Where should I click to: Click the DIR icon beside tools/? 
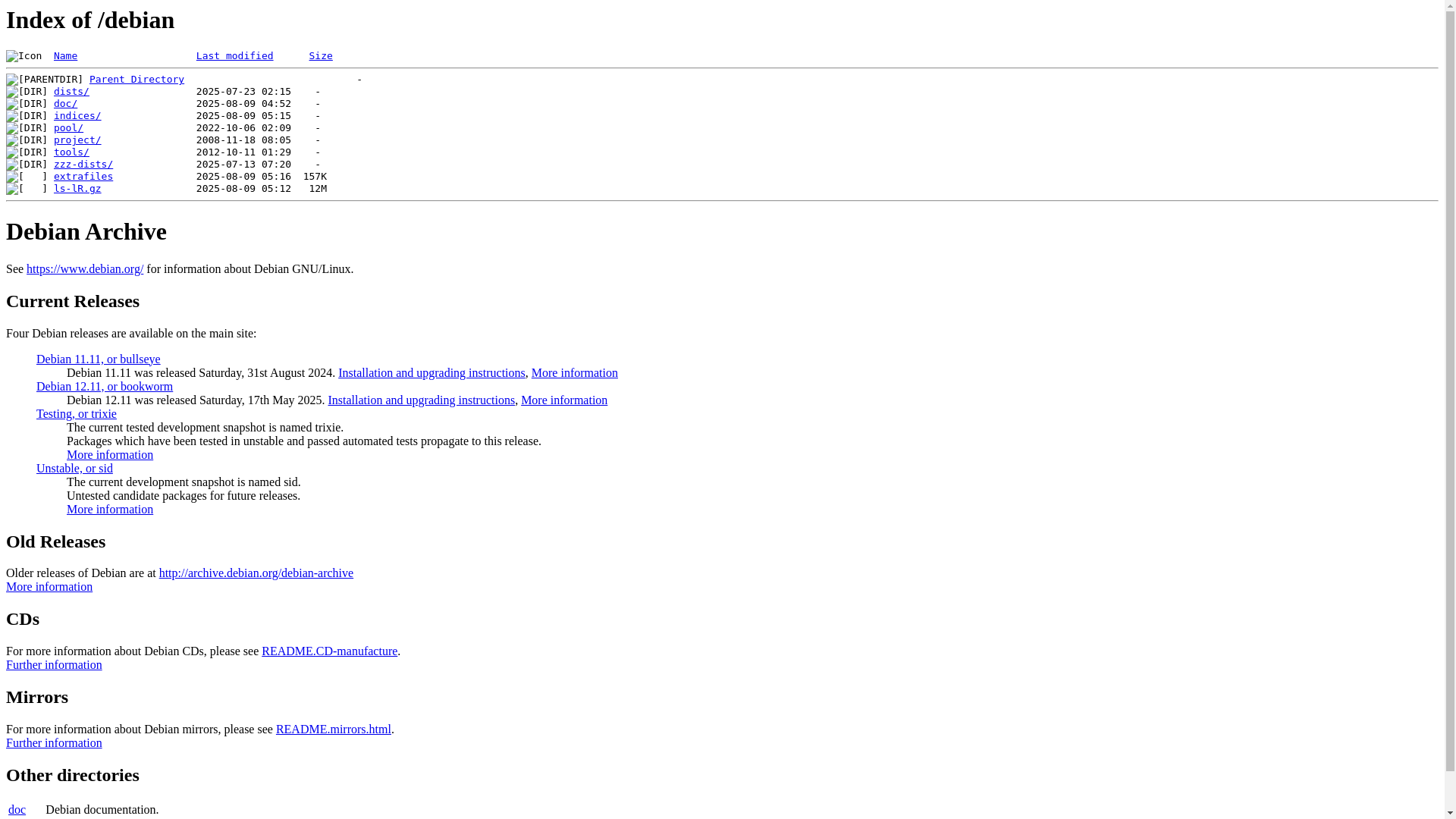27,152
